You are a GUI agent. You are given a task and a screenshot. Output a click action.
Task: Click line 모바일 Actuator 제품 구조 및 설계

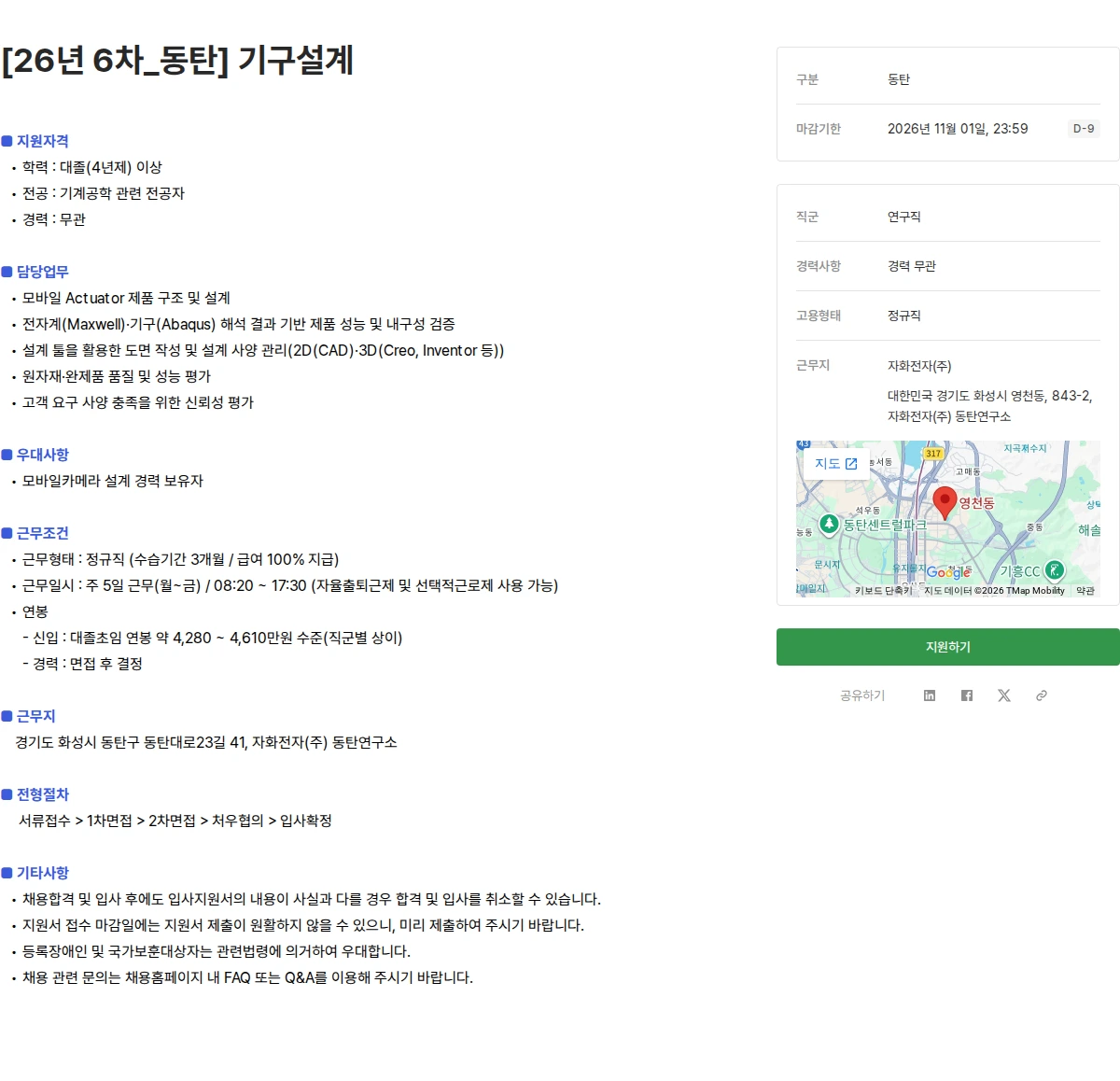126,298
